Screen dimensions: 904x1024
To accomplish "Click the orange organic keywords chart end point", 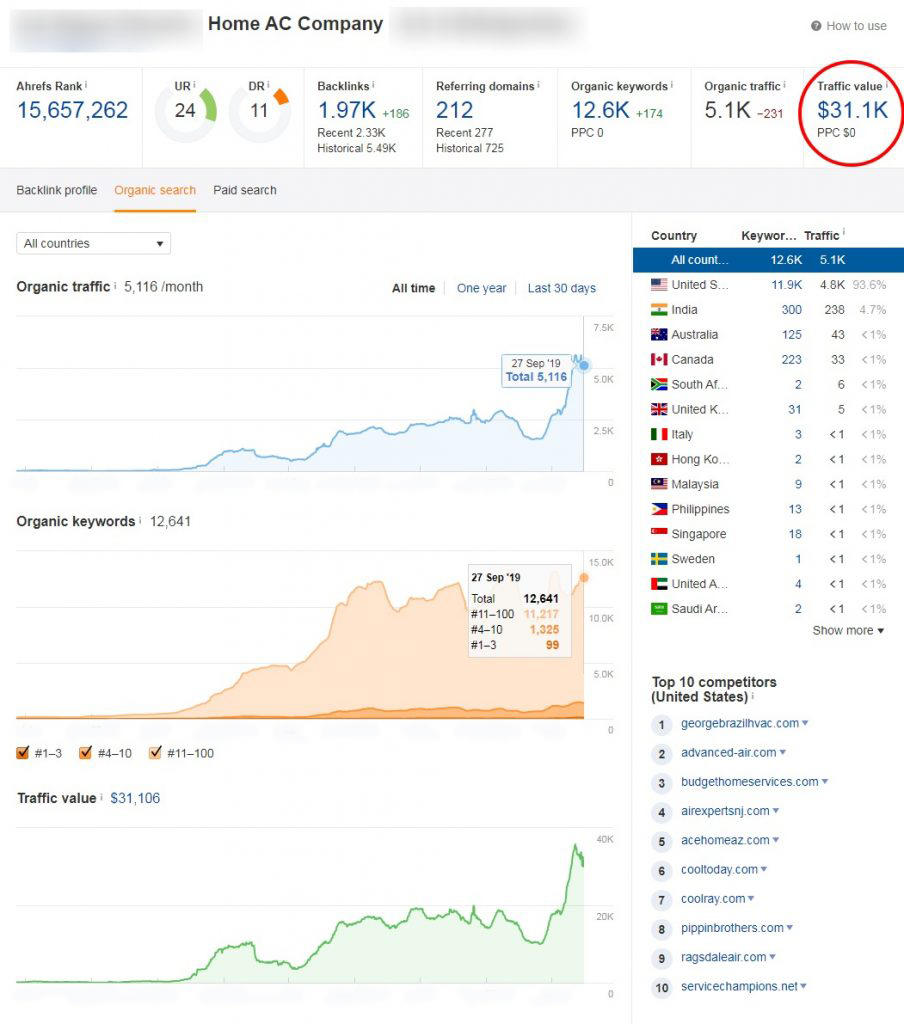I will coord(584,577).
